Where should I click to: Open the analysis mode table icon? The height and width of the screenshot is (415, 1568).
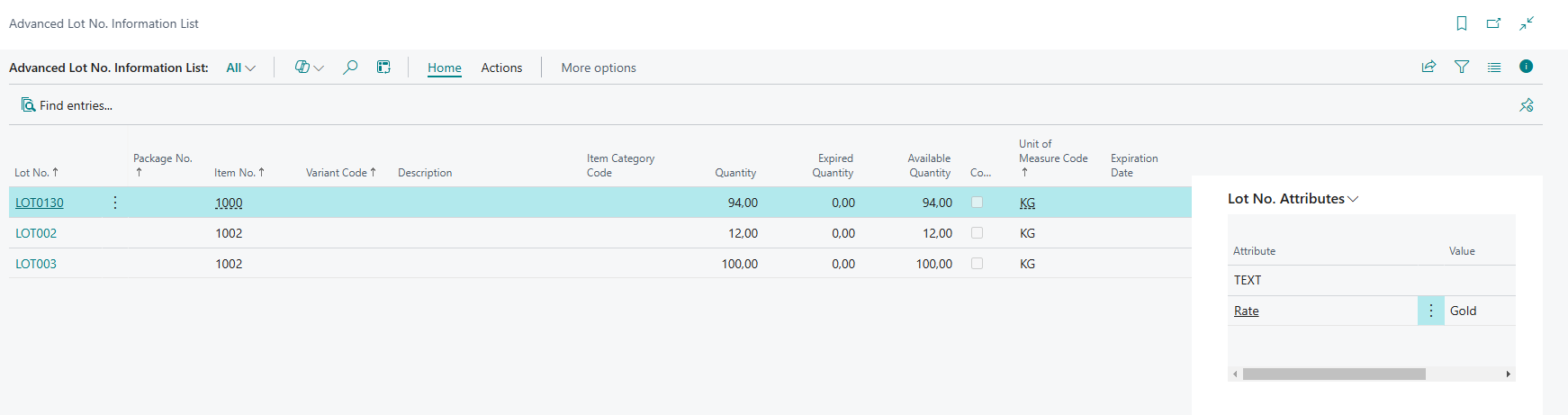coord(383,68)
